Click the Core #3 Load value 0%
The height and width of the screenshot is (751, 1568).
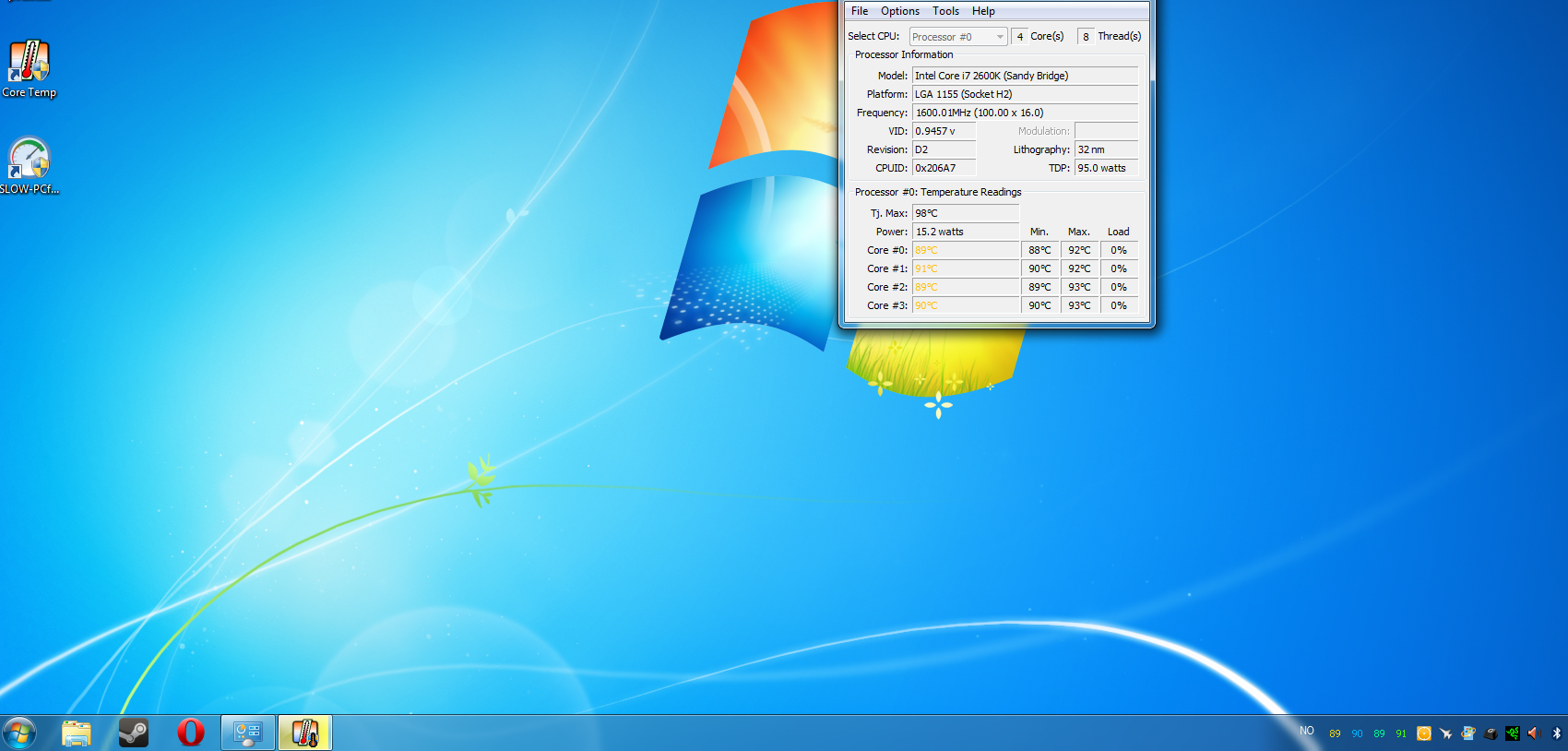tap(1119, 305)
